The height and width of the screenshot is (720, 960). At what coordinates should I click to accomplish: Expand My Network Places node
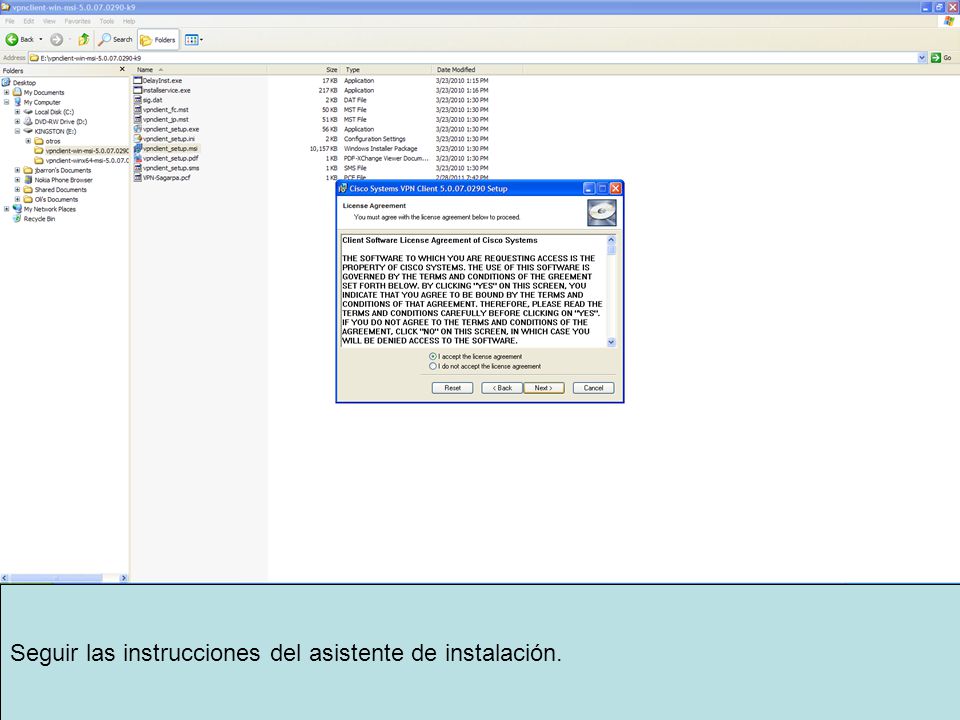tap(7, 209)
